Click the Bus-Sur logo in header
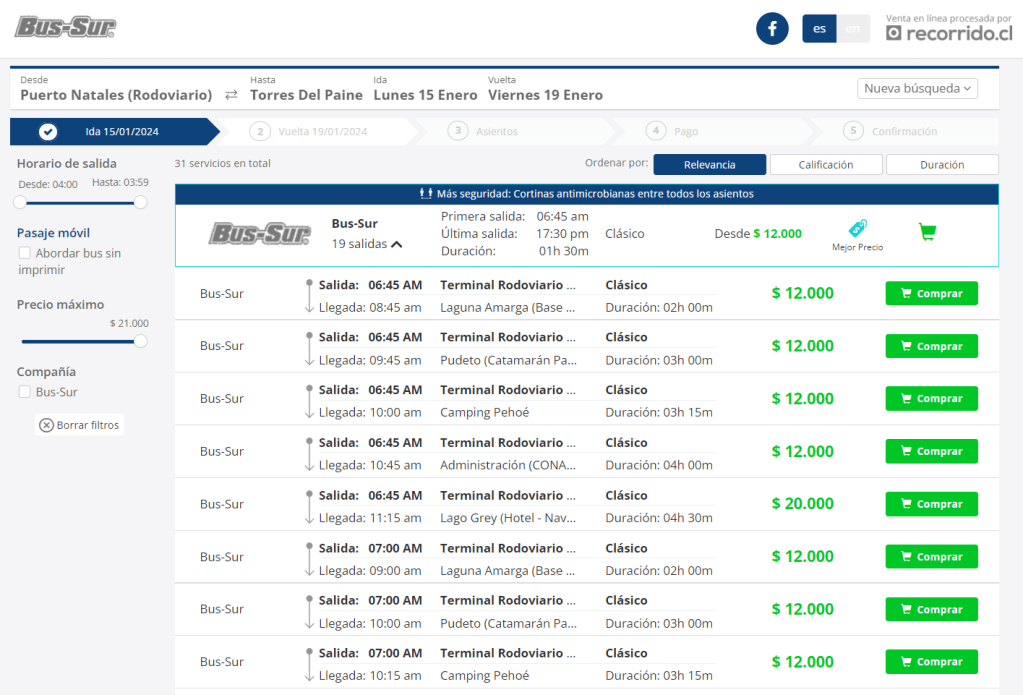The width and height of the screenshot is (1023, 695). (65, 27)
